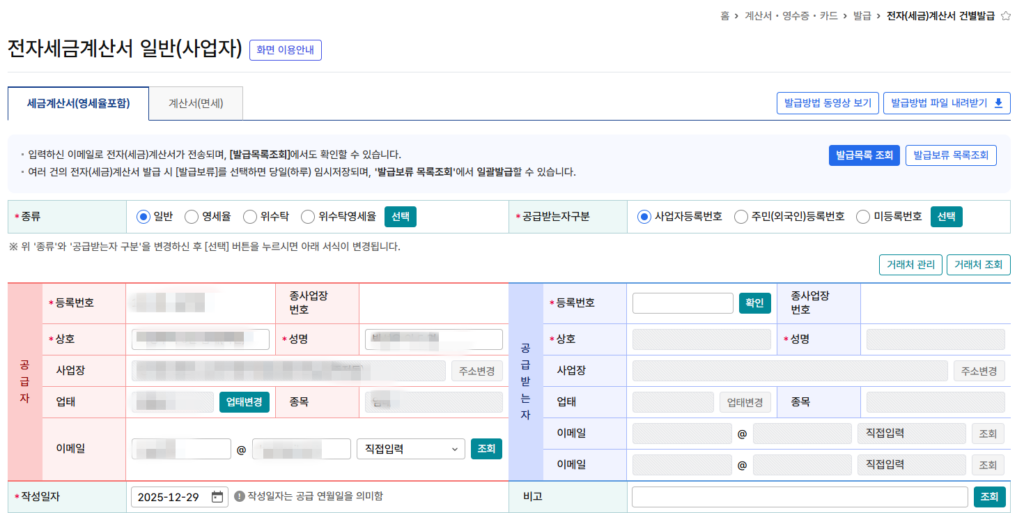Choose 주민(외국인)등록번호 radio option
The width and height of the screenshot is (1024, 513).
click(741, 217)
